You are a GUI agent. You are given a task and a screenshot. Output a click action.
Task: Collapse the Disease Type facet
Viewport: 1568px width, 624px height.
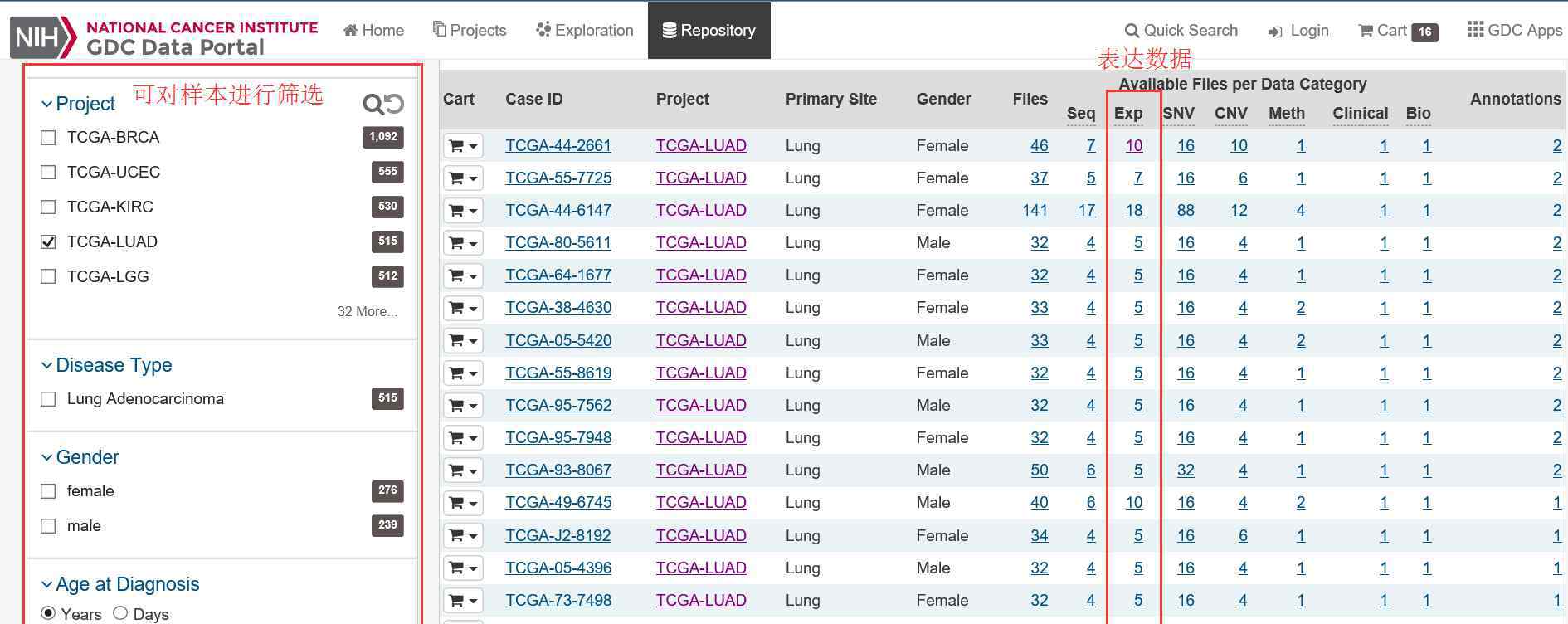pyautogui.click(x=106, y=365)
